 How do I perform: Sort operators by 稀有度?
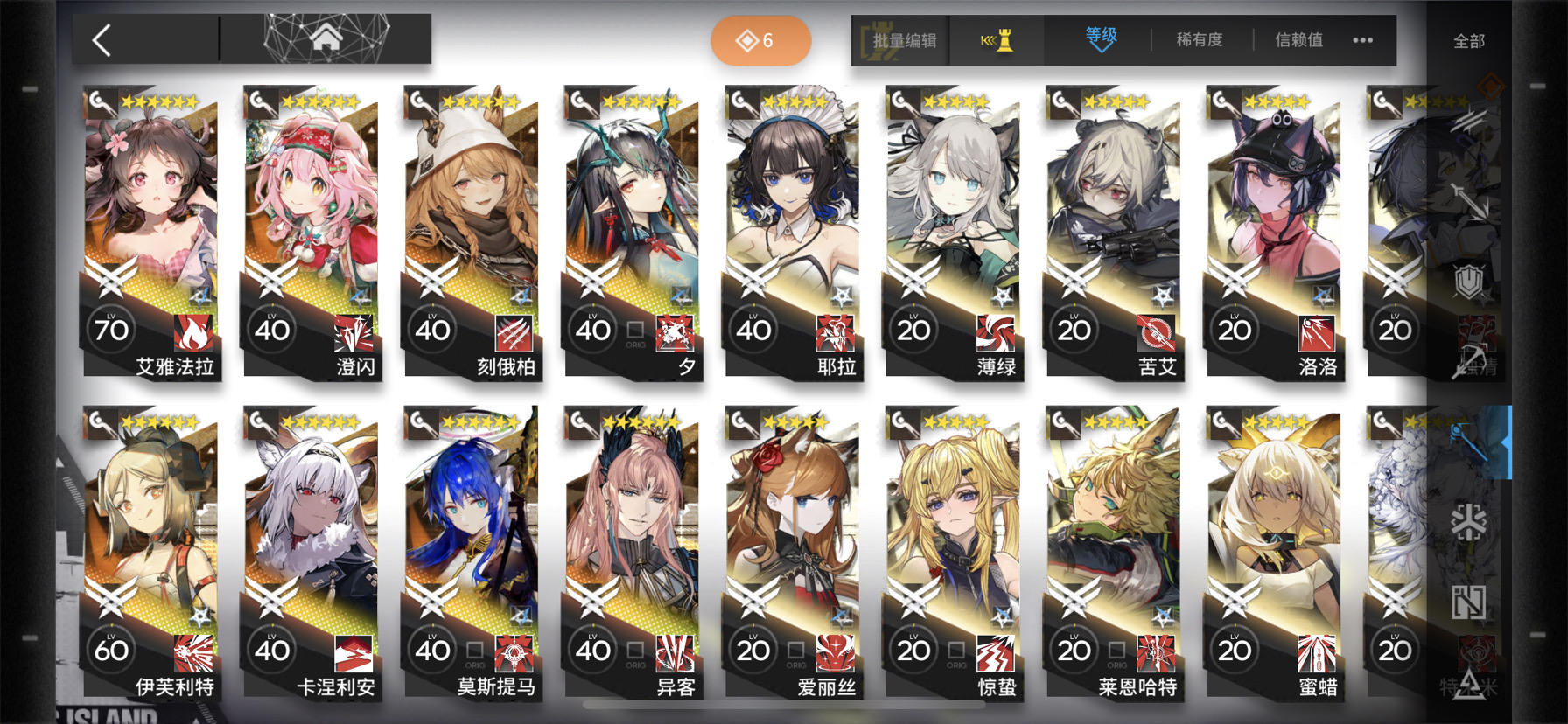click(1199, 39)
